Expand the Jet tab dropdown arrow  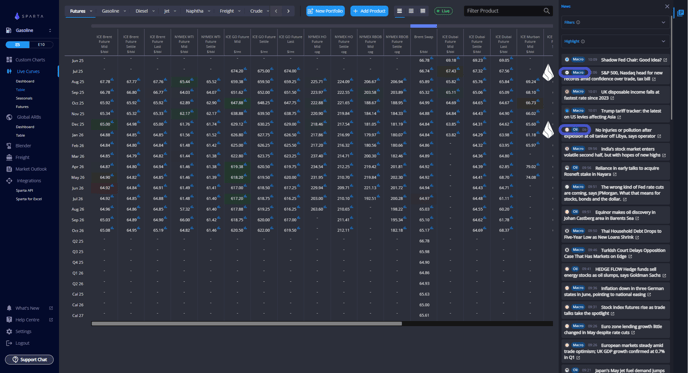coord(175,11)
